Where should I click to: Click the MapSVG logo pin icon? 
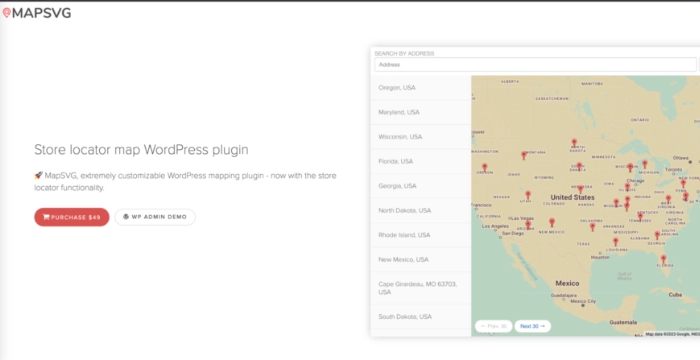(6, 13)
